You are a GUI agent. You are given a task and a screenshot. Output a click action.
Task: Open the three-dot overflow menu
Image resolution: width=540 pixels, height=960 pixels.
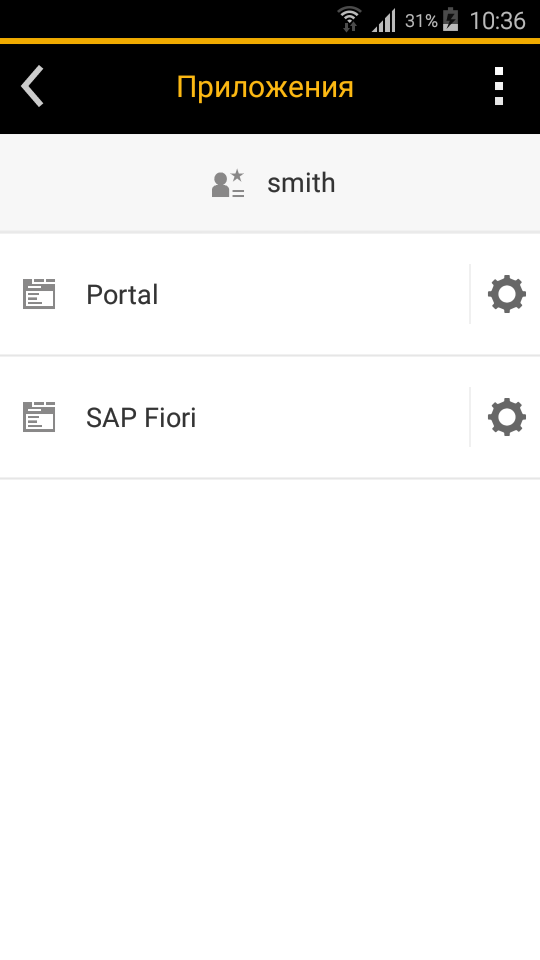[x=499, y=86]
